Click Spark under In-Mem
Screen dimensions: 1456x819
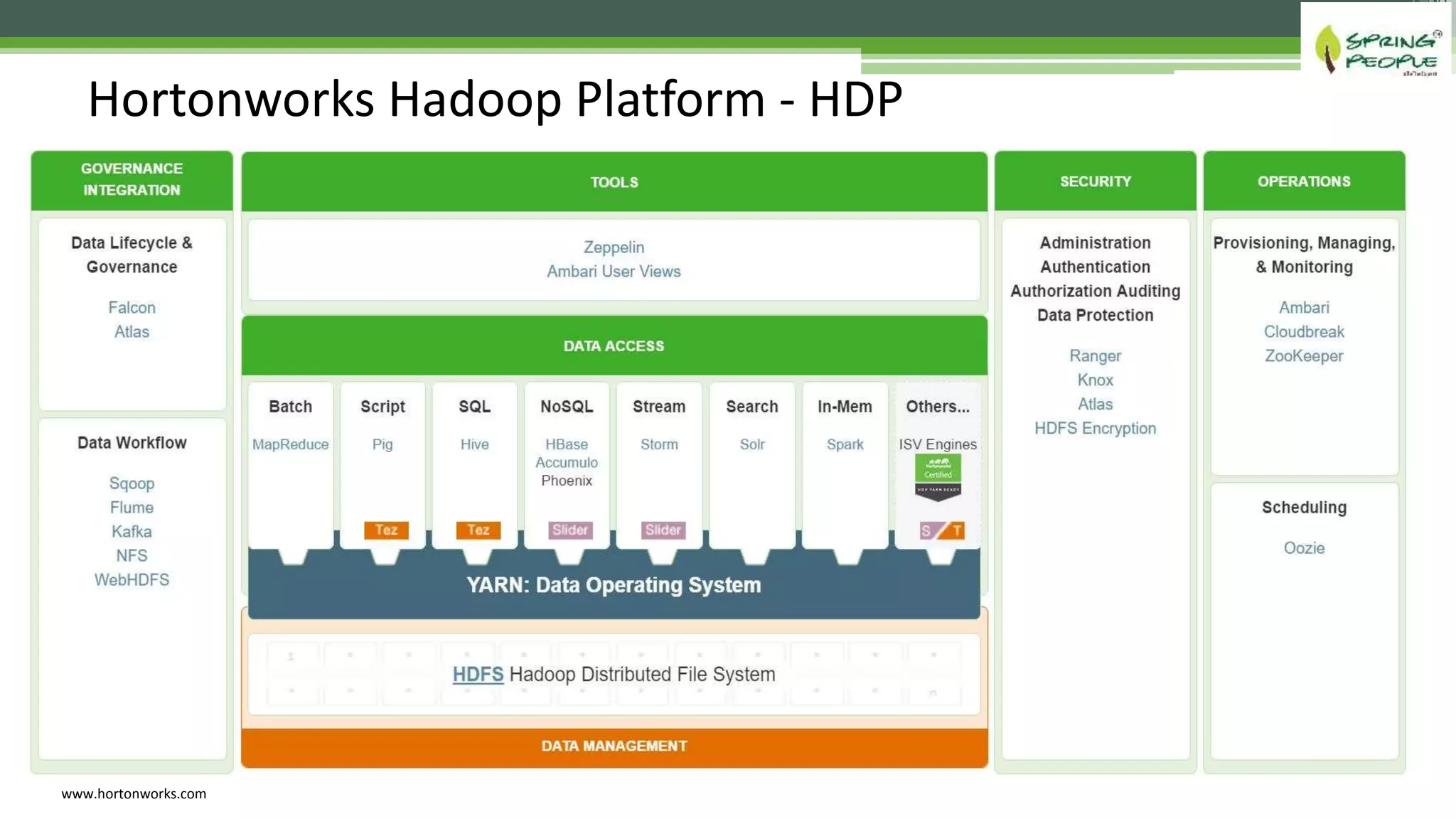pos(845,444)
